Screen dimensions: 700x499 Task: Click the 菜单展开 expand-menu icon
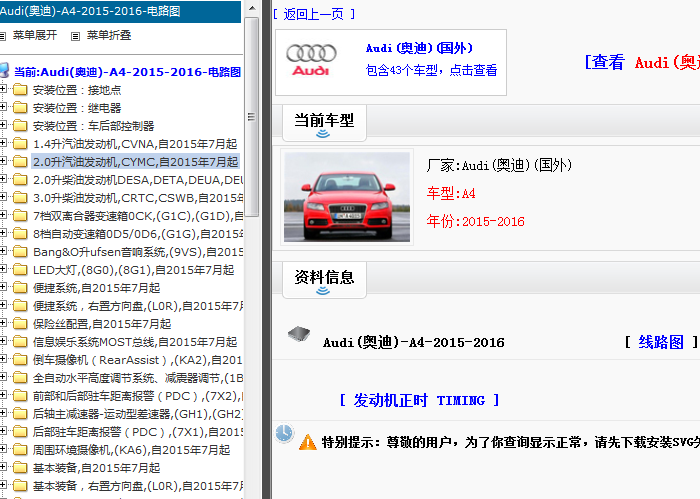3,36
